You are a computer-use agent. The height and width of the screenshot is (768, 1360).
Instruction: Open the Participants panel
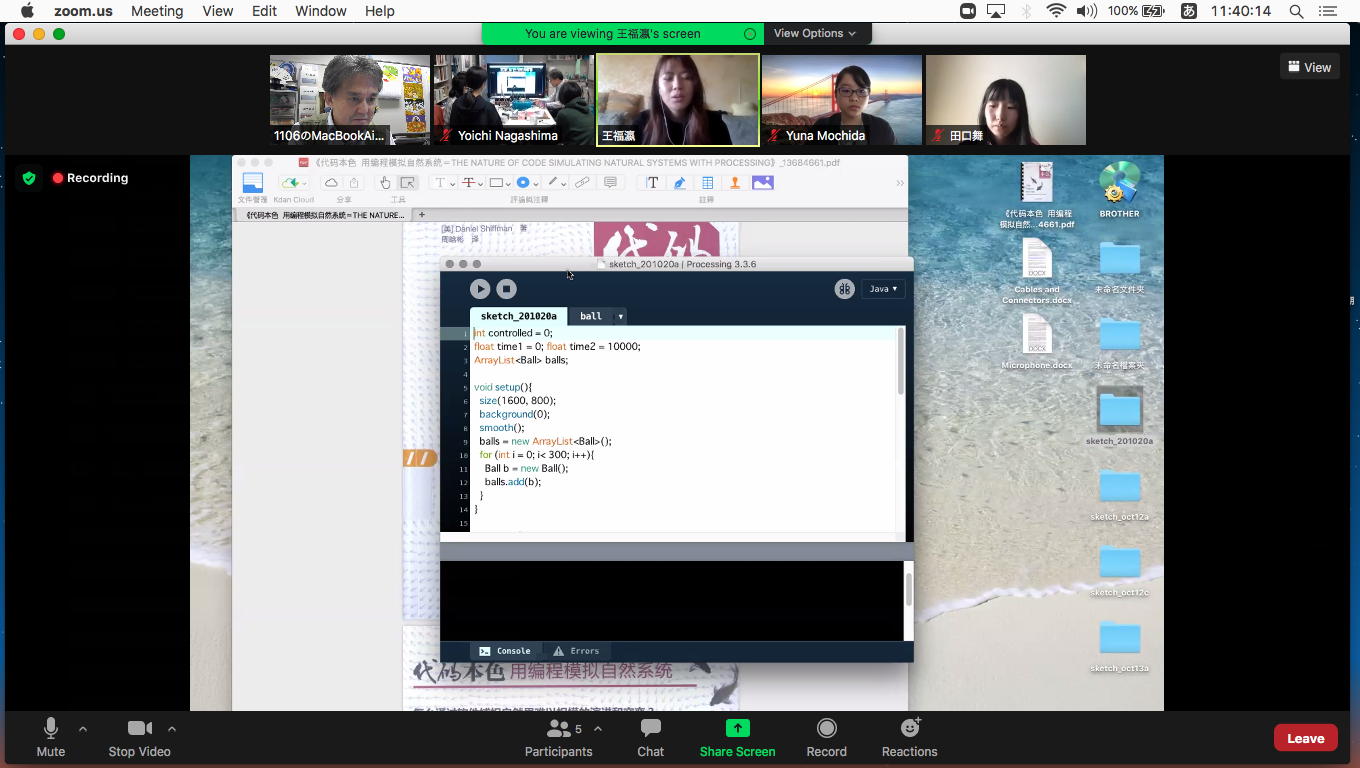[559, 738]
